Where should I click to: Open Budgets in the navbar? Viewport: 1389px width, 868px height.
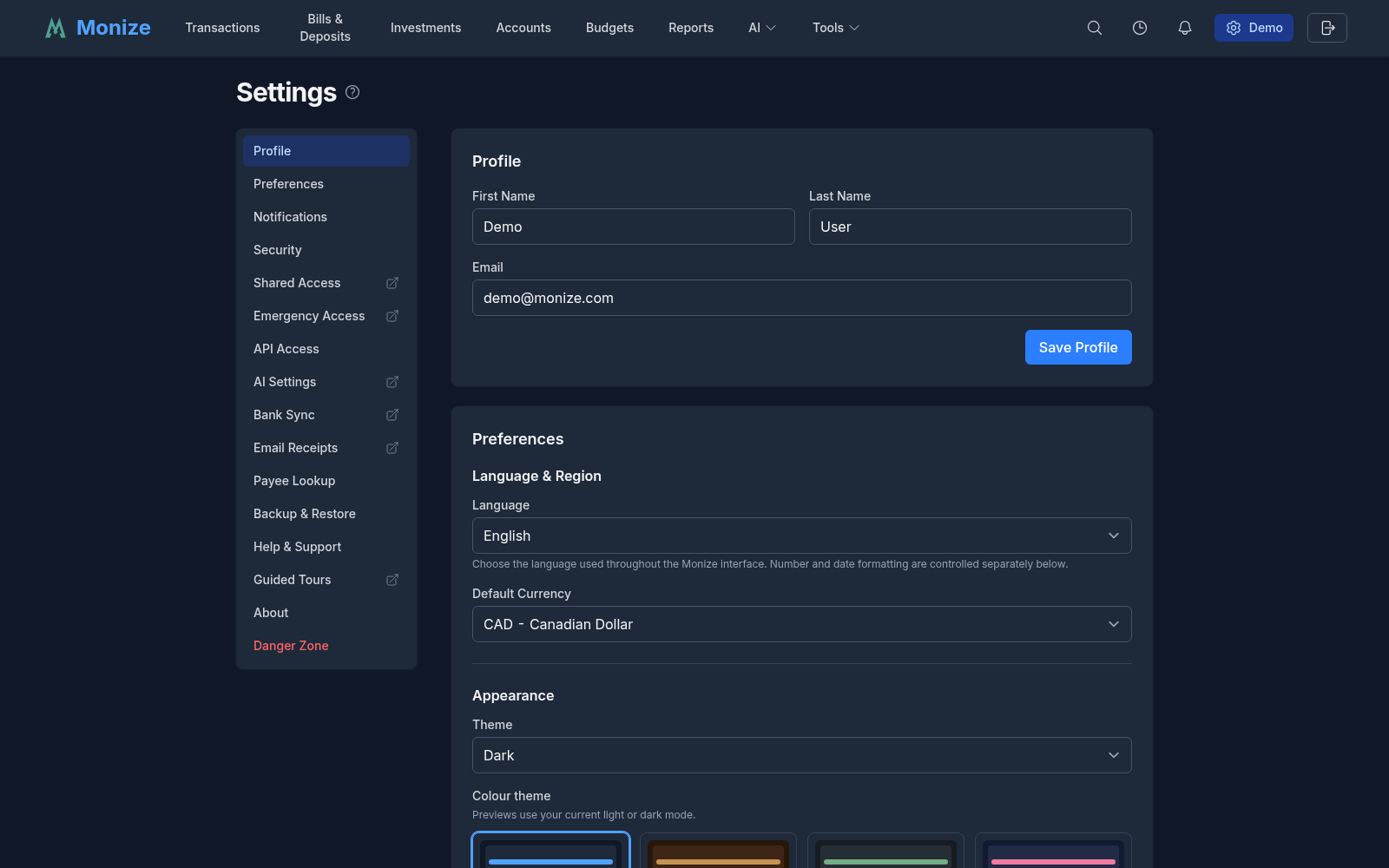point(609,28)
